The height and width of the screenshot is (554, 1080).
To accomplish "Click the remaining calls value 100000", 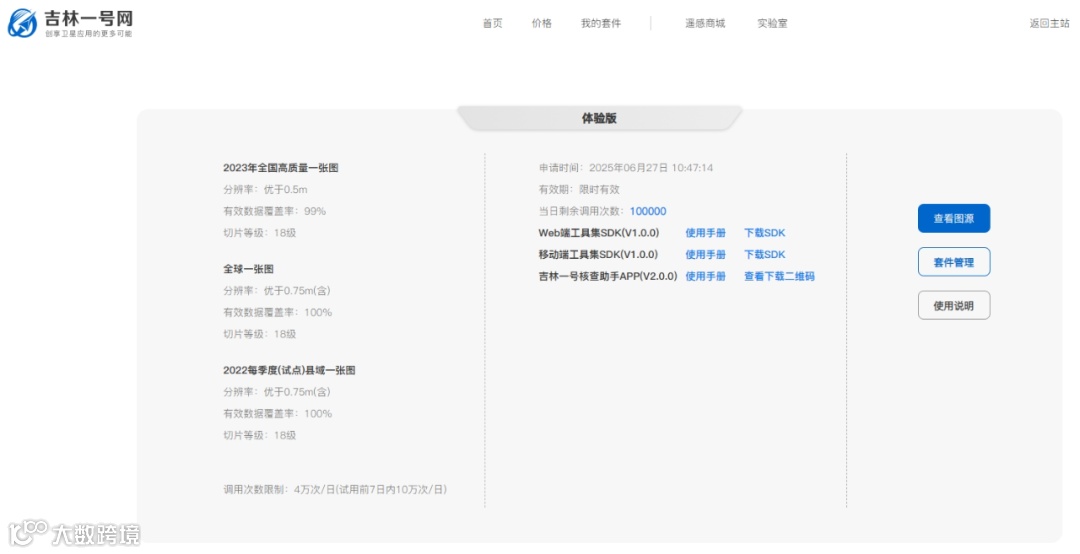I will [x=648, y=211].
